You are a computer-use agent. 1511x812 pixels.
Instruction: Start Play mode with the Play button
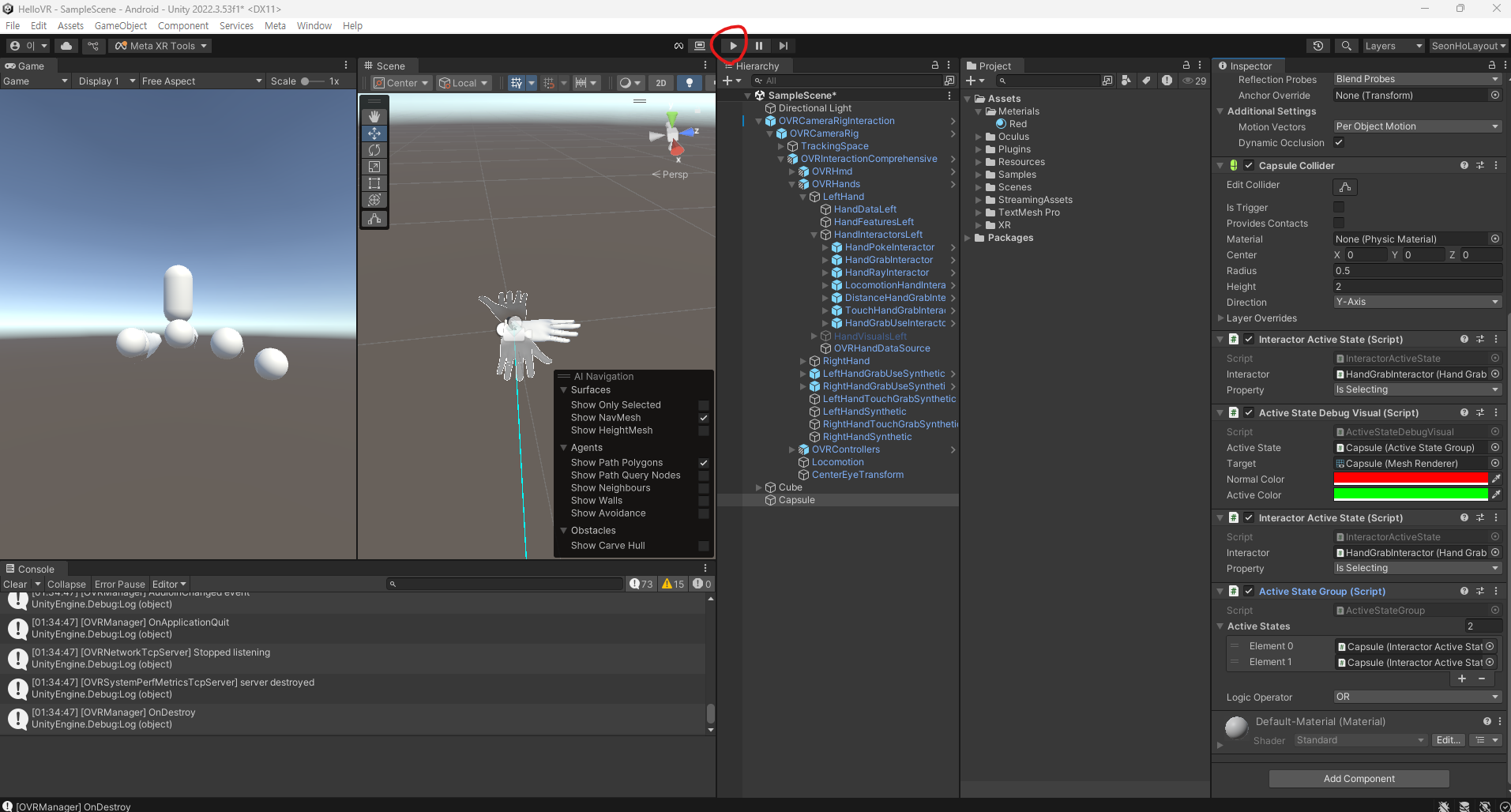(x=733, y=46)
